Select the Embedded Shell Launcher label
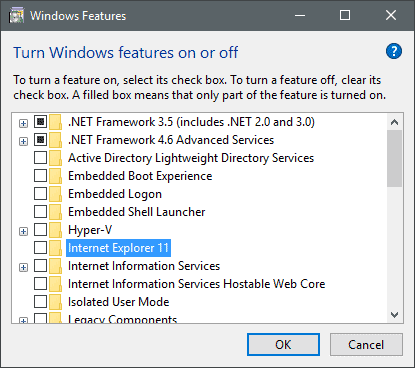 pos(137,212)
